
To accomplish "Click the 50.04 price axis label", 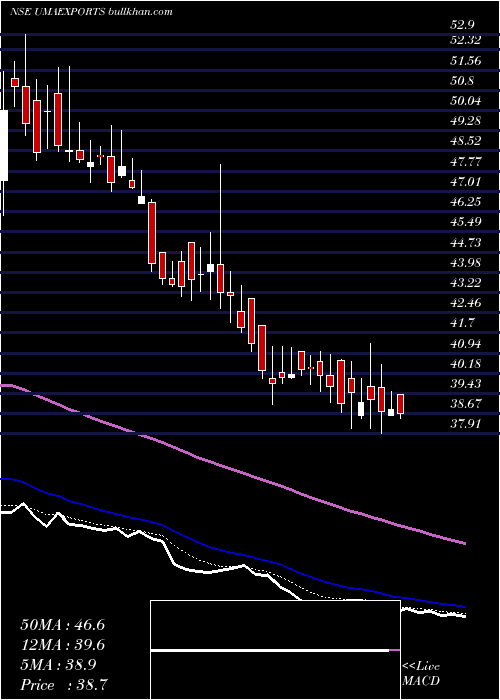I will pos(465,101).
